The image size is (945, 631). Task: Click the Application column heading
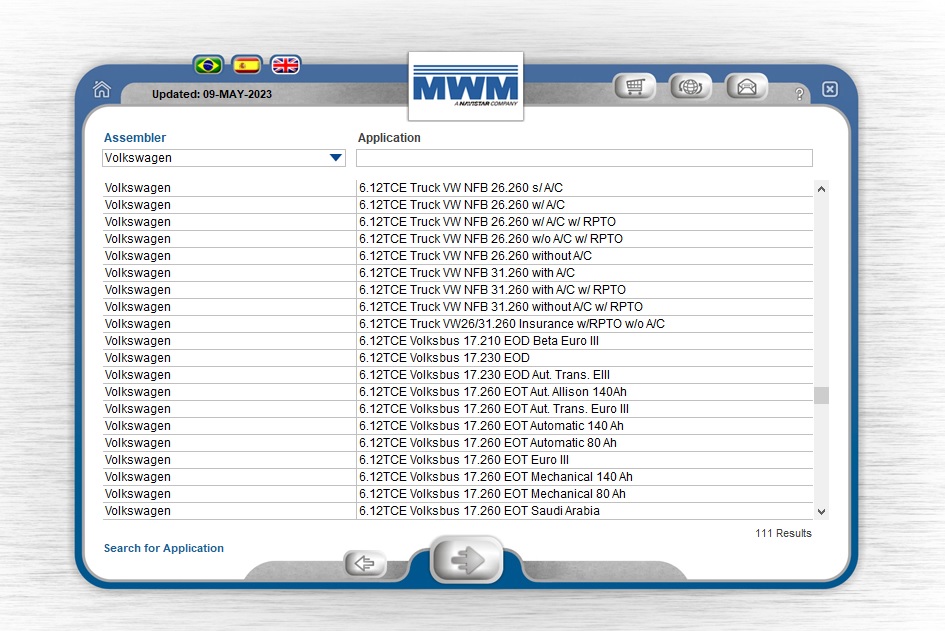coord(389,137)
